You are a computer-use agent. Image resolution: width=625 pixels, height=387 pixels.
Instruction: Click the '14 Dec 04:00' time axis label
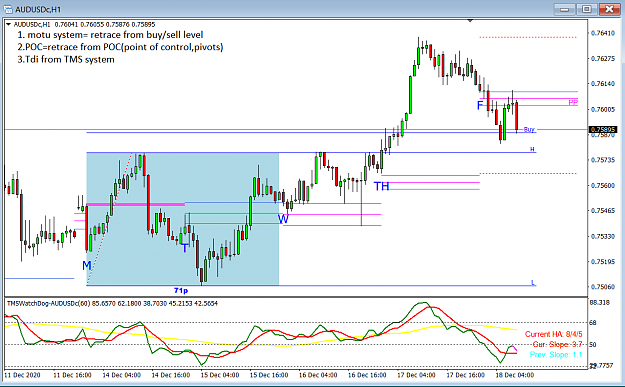[122, 375]
